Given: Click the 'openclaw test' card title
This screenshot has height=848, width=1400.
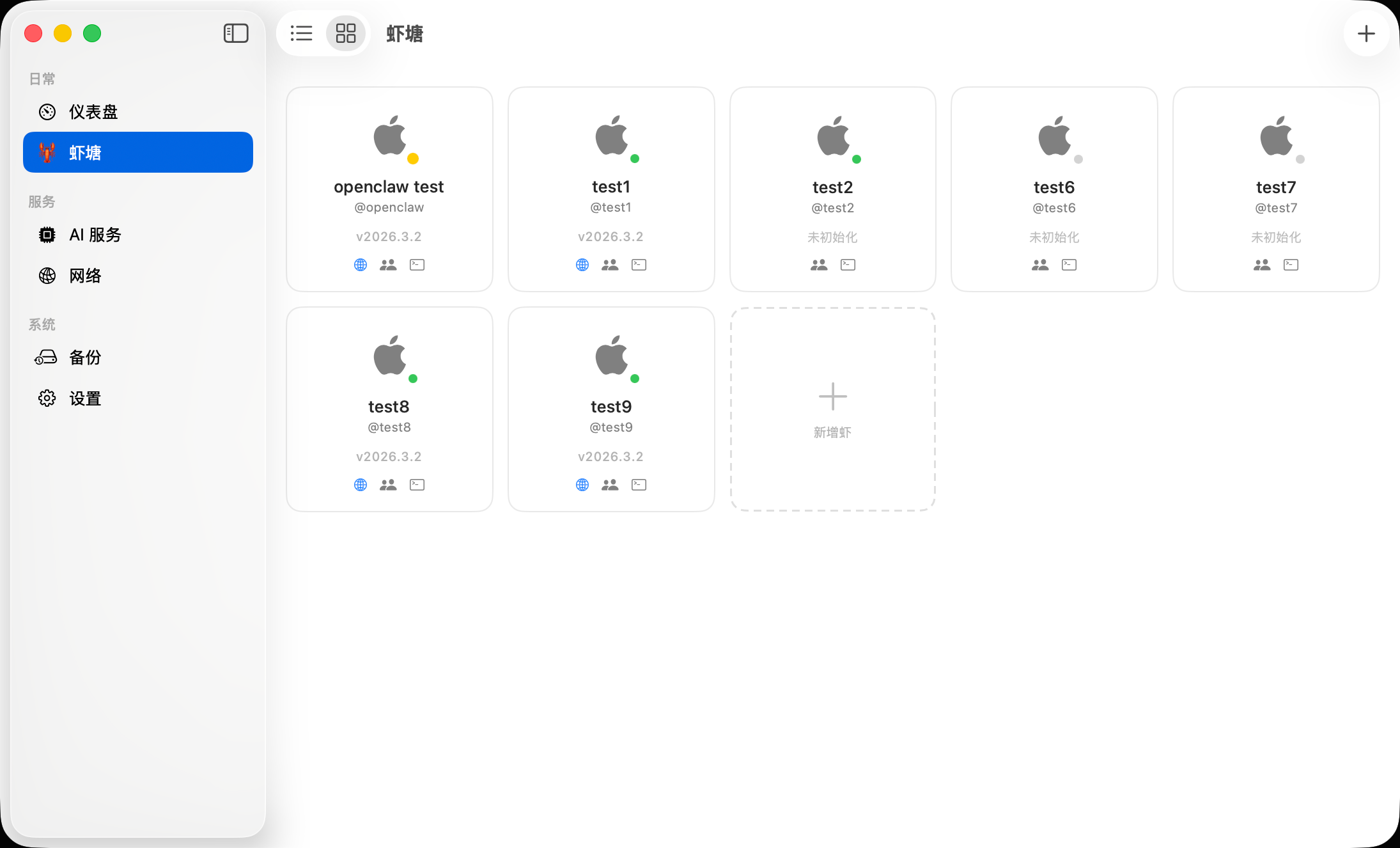Looking at the screenshot, I should pyautogui.click(x=389, y=187).
